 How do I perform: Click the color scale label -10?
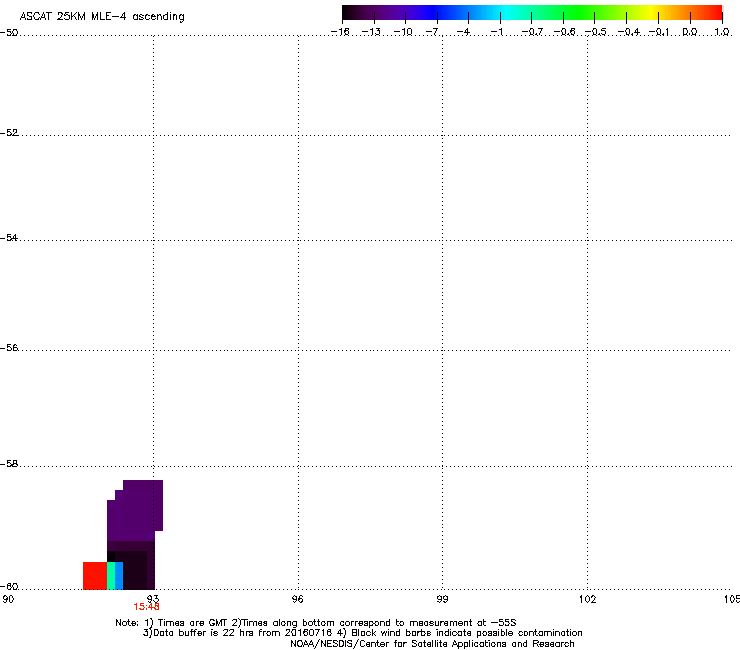(403, 32)
